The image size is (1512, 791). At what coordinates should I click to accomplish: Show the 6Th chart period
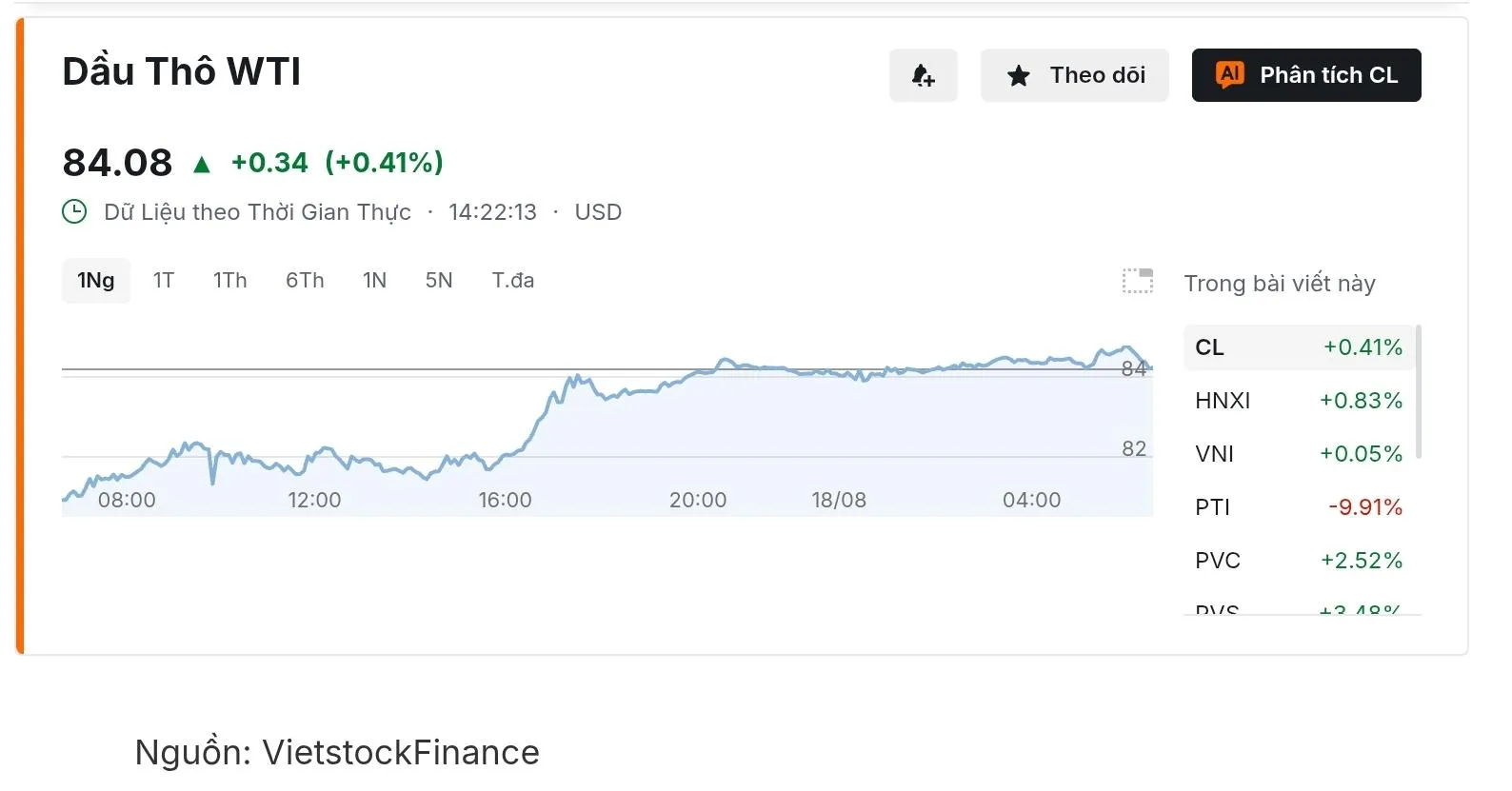point(305,281)
